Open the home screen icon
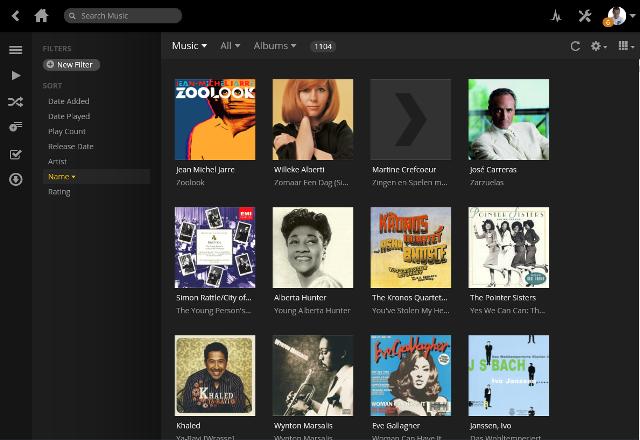640x440 pixels. 41,16
